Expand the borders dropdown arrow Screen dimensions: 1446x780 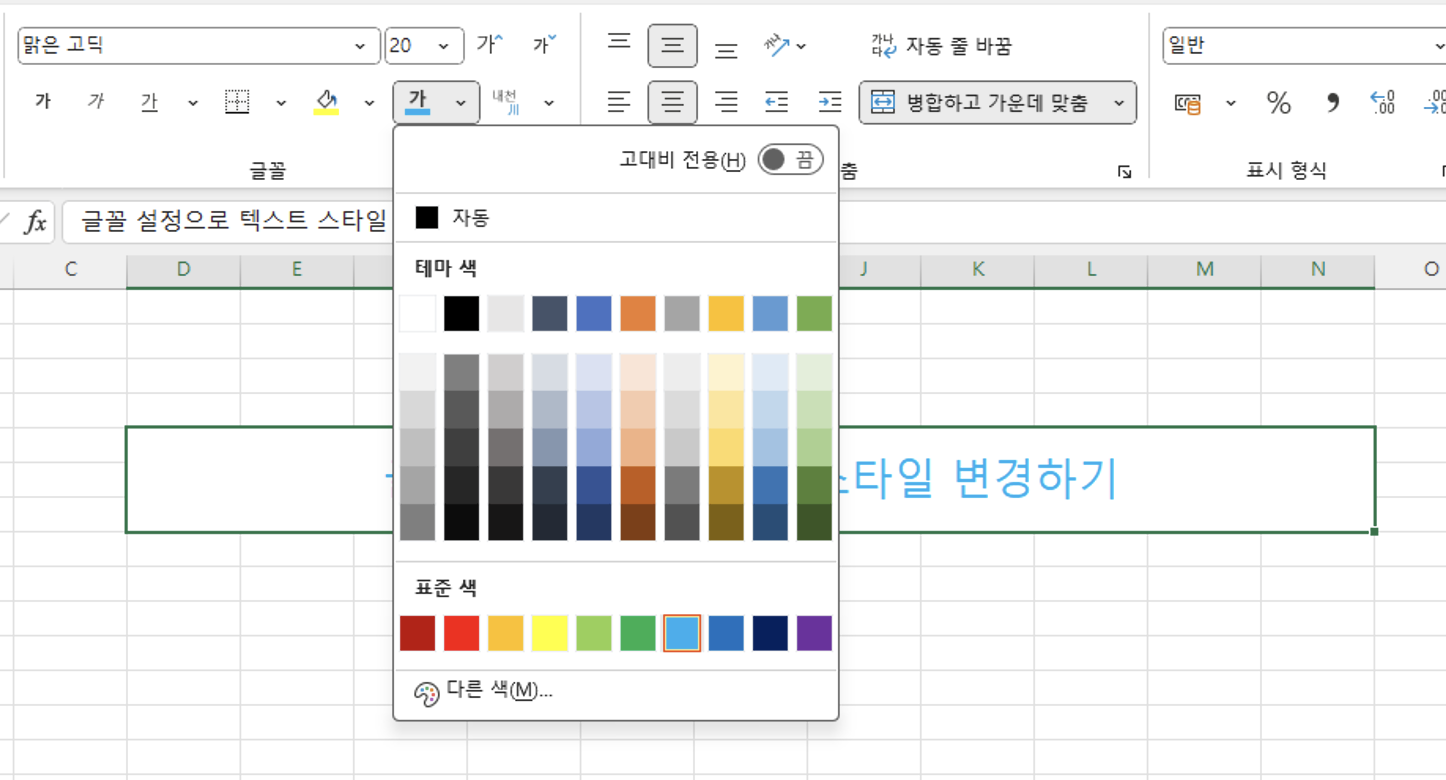[281, 102]
